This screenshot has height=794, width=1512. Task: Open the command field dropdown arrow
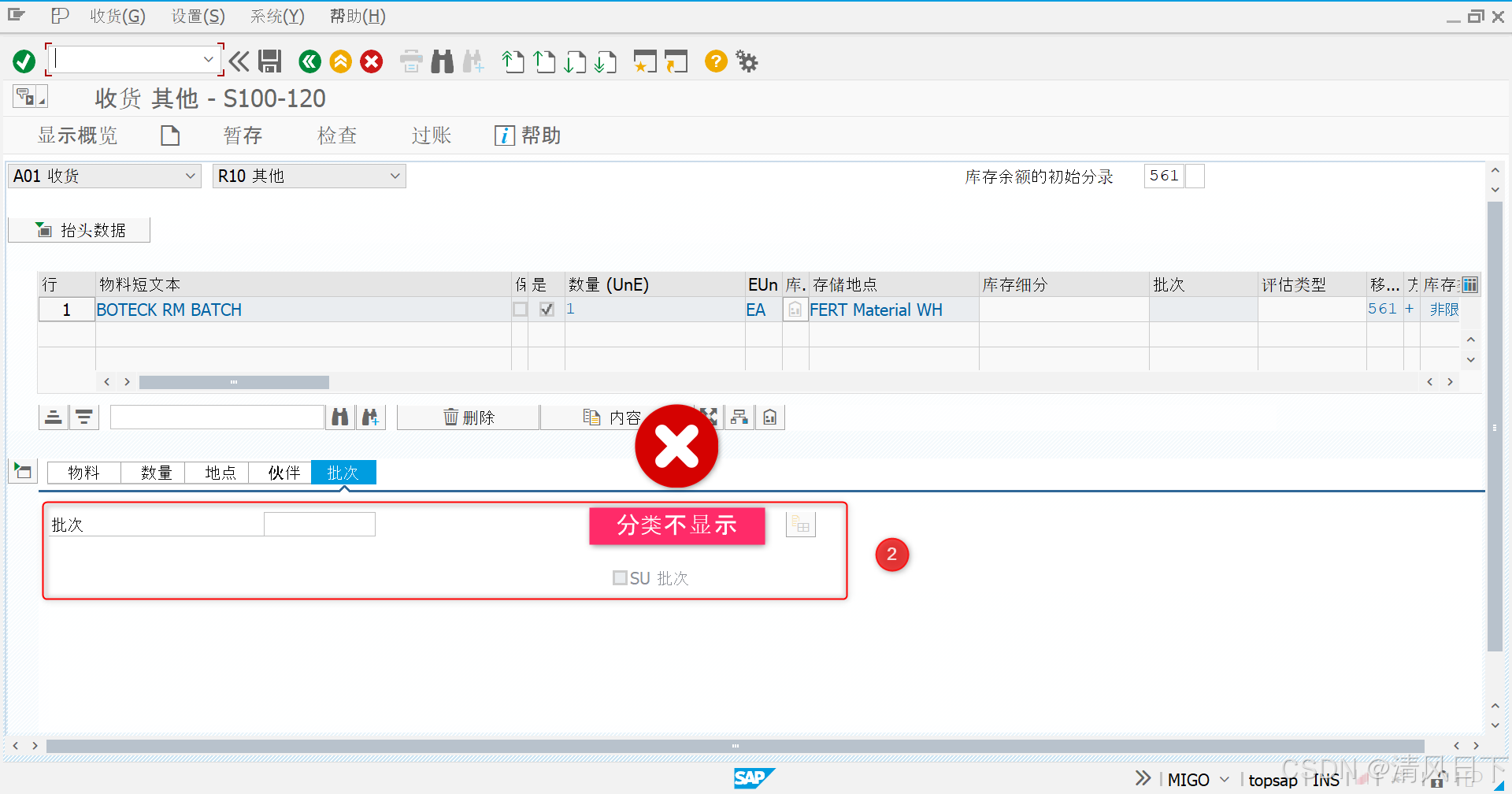[x=208, y=59]
